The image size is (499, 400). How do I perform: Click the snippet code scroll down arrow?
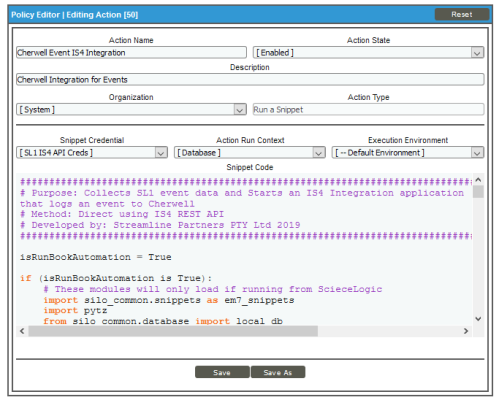point(478,319)
